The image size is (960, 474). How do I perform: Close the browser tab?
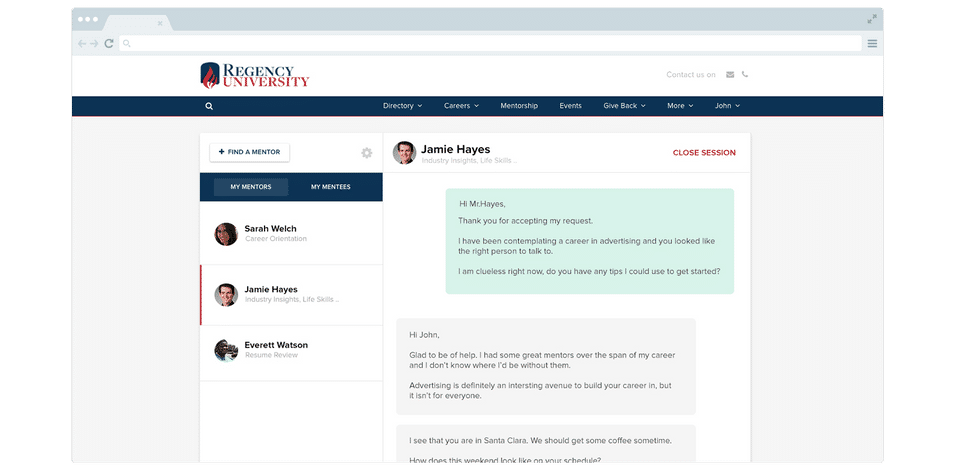point(160,23)
